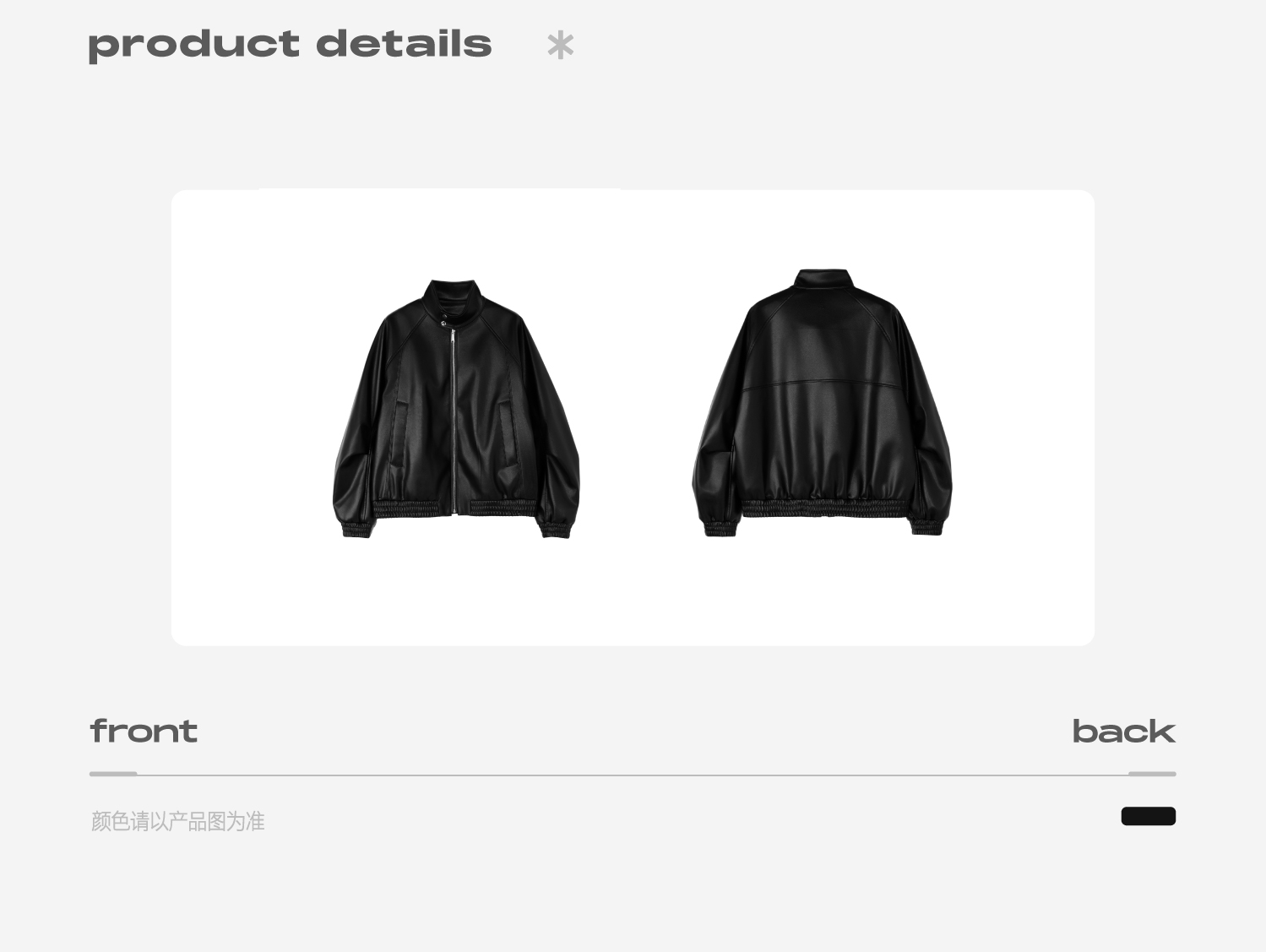This screenshot has width=1266, height=952.
Task: Select the black color swatch
Action: click(1148, 816)
